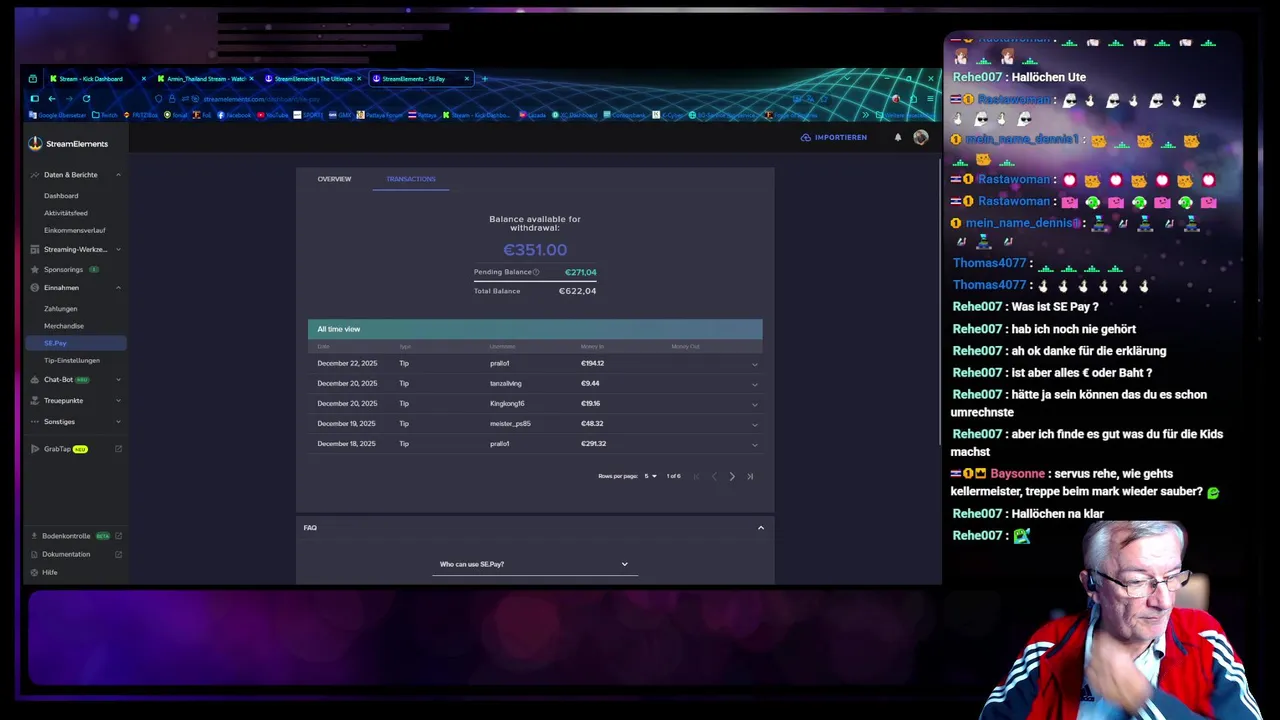Expand the Kingkong16 transaction row
This screenshot has width=1280, height=720.
(x=754, y=404)
